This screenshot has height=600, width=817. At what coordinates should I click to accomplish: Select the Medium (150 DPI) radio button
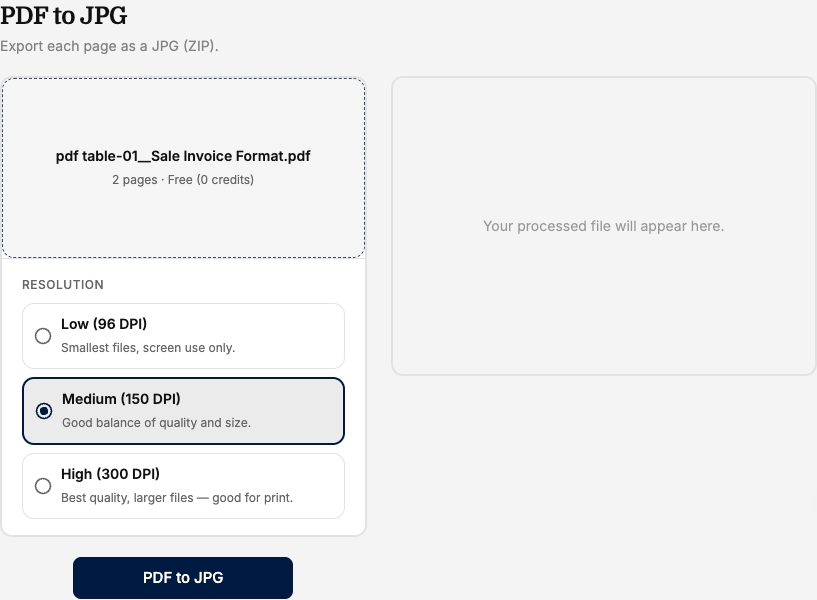pos(44,411)
